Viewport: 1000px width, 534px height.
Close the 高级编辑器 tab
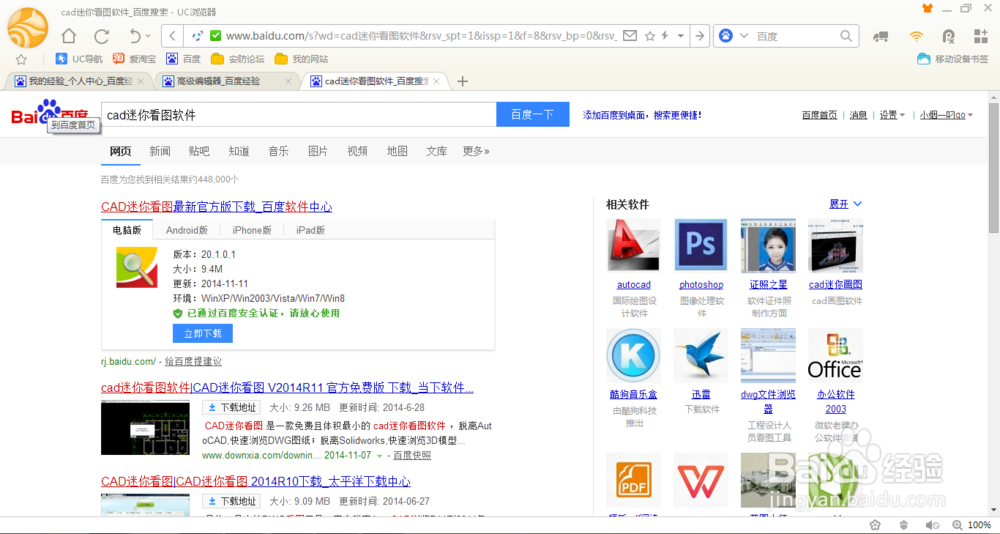(288, 82)
